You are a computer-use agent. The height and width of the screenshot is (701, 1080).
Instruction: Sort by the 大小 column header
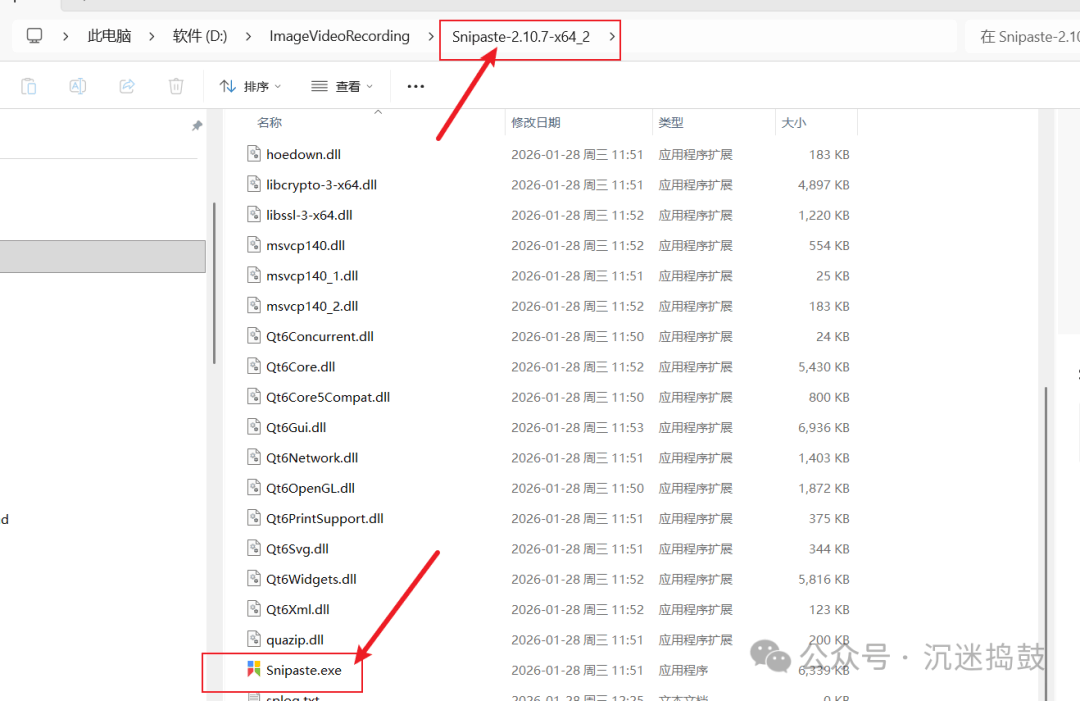pyautogui.click(x=794, y=122)
